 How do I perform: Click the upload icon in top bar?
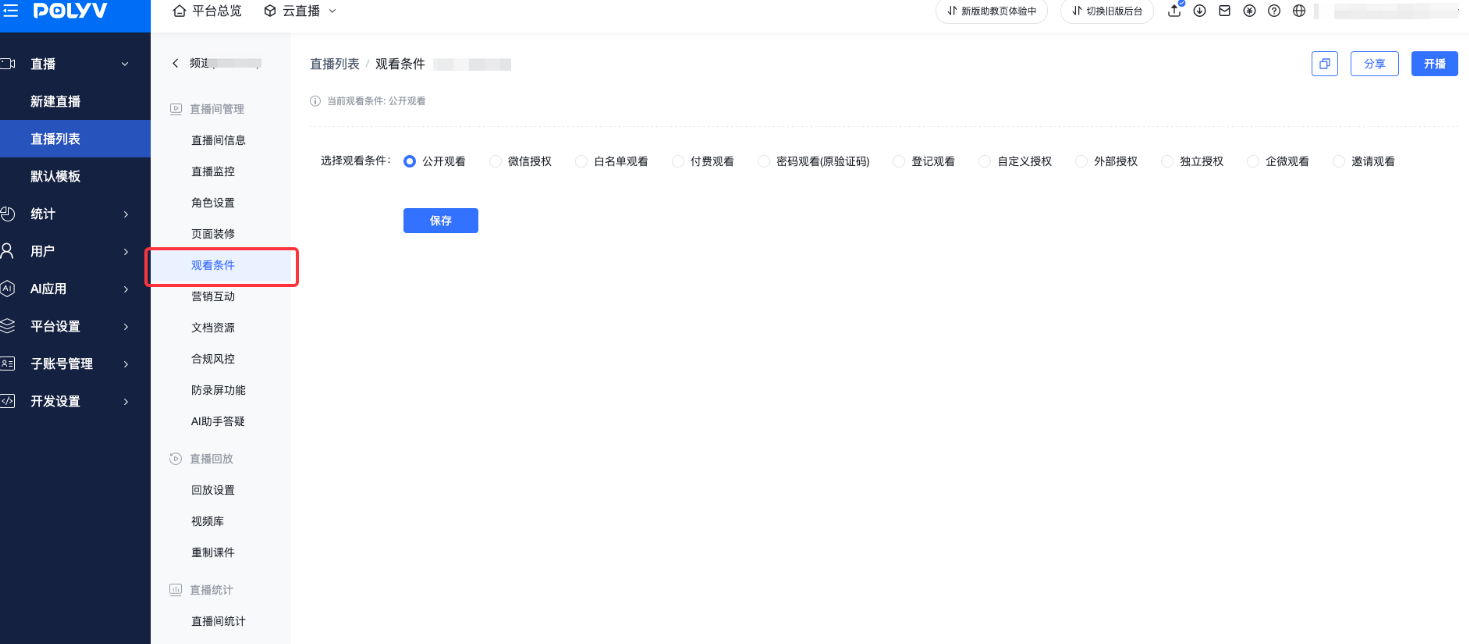[1175, 11]
